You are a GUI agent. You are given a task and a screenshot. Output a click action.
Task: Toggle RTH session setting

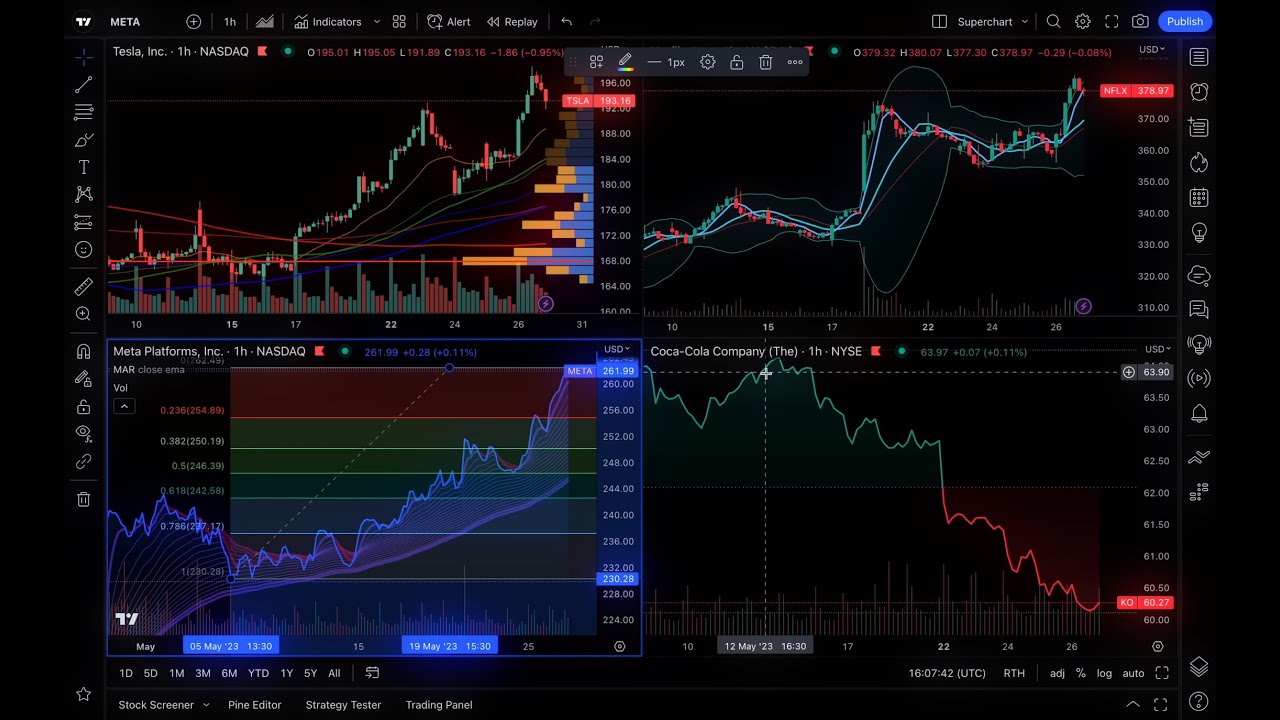click(x=1014, y=673)
